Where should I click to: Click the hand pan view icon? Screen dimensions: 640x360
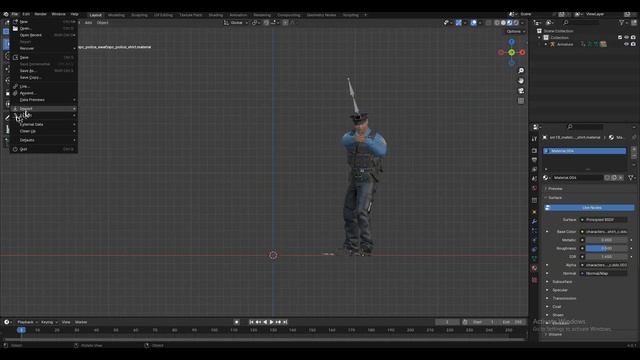click(521, 81)
